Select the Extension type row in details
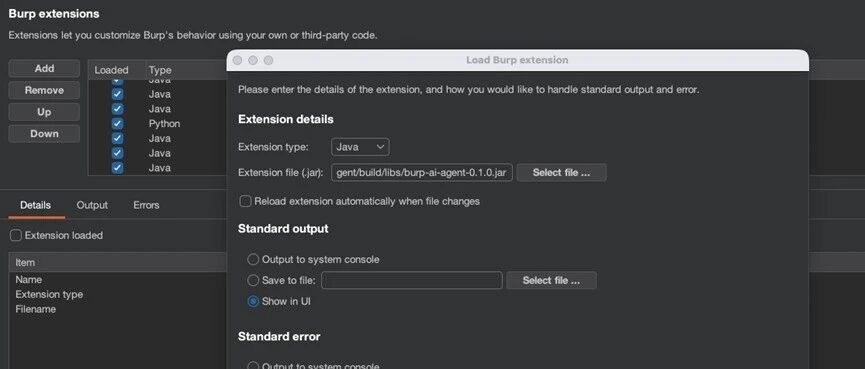The width and height of the screenshot is (865, 369). click(x=118, y=295)
